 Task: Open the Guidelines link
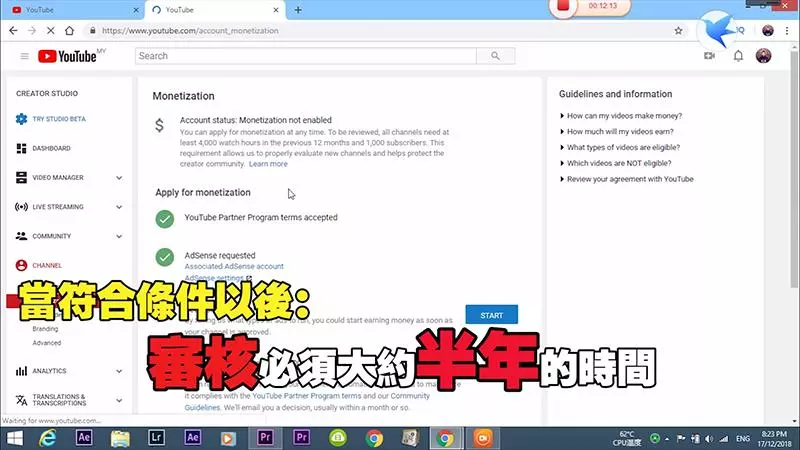[x=202, y=408]
